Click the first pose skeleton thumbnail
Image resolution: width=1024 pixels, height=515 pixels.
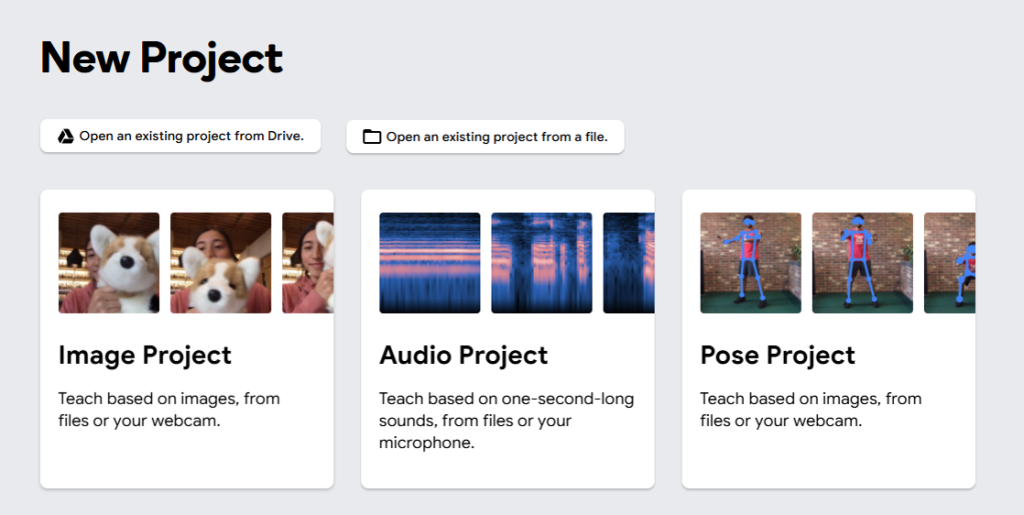pos(751,263)
